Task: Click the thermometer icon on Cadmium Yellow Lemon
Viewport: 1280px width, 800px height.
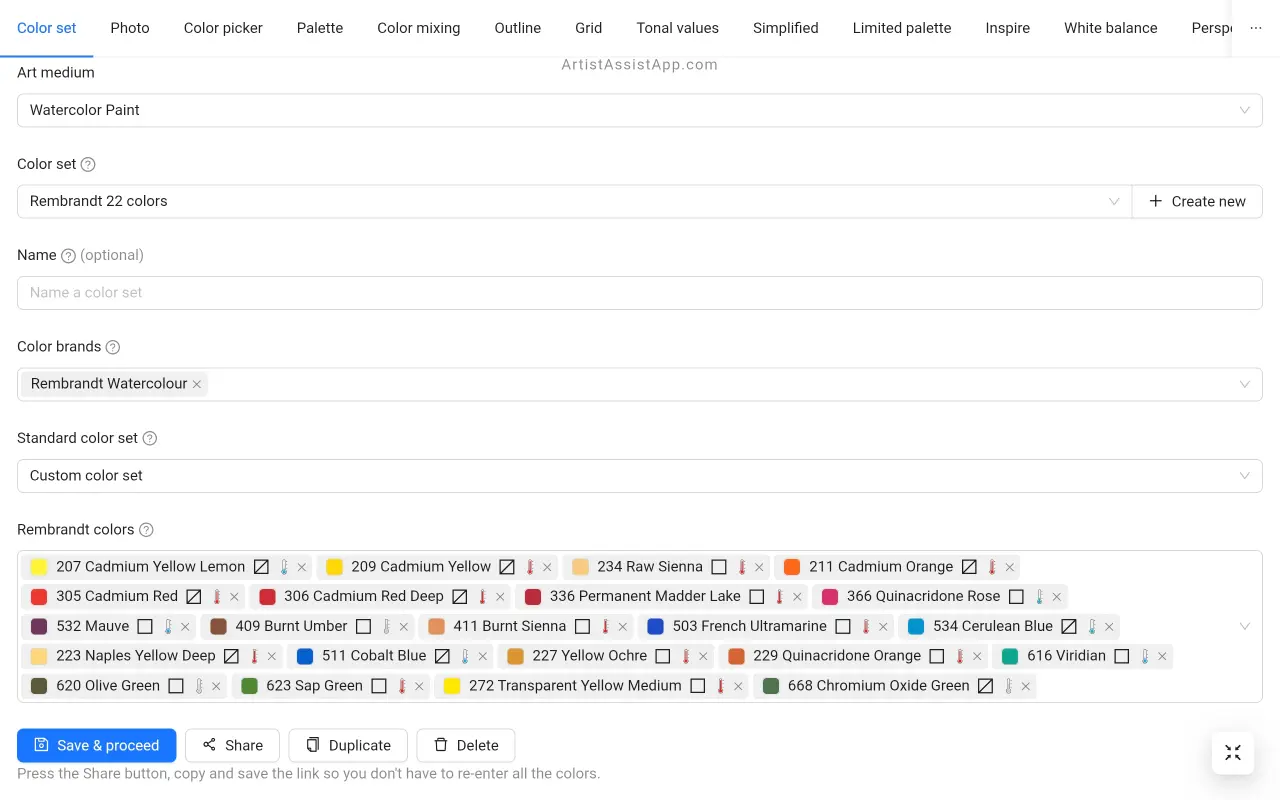Action: point(284,567)
